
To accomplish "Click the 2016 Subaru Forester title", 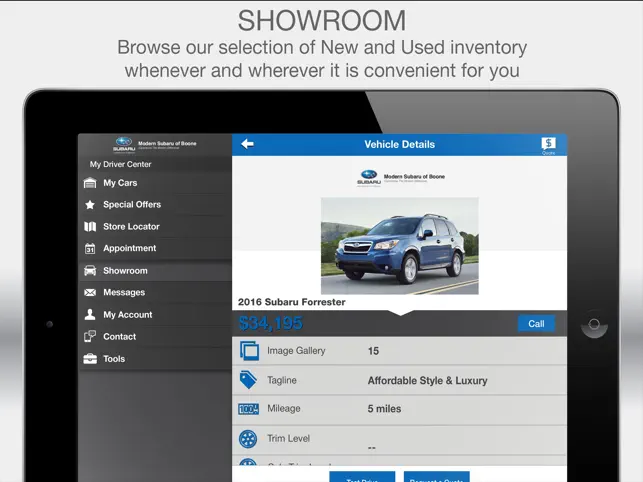I will tap(292, 302).
